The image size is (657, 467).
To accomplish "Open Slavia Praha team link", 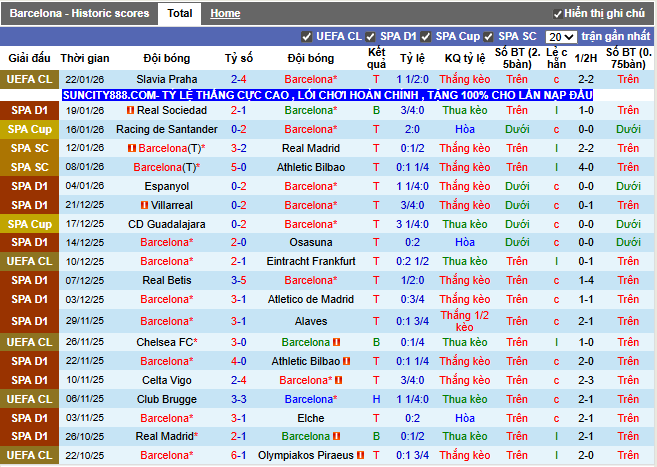I will coord(167,79).
